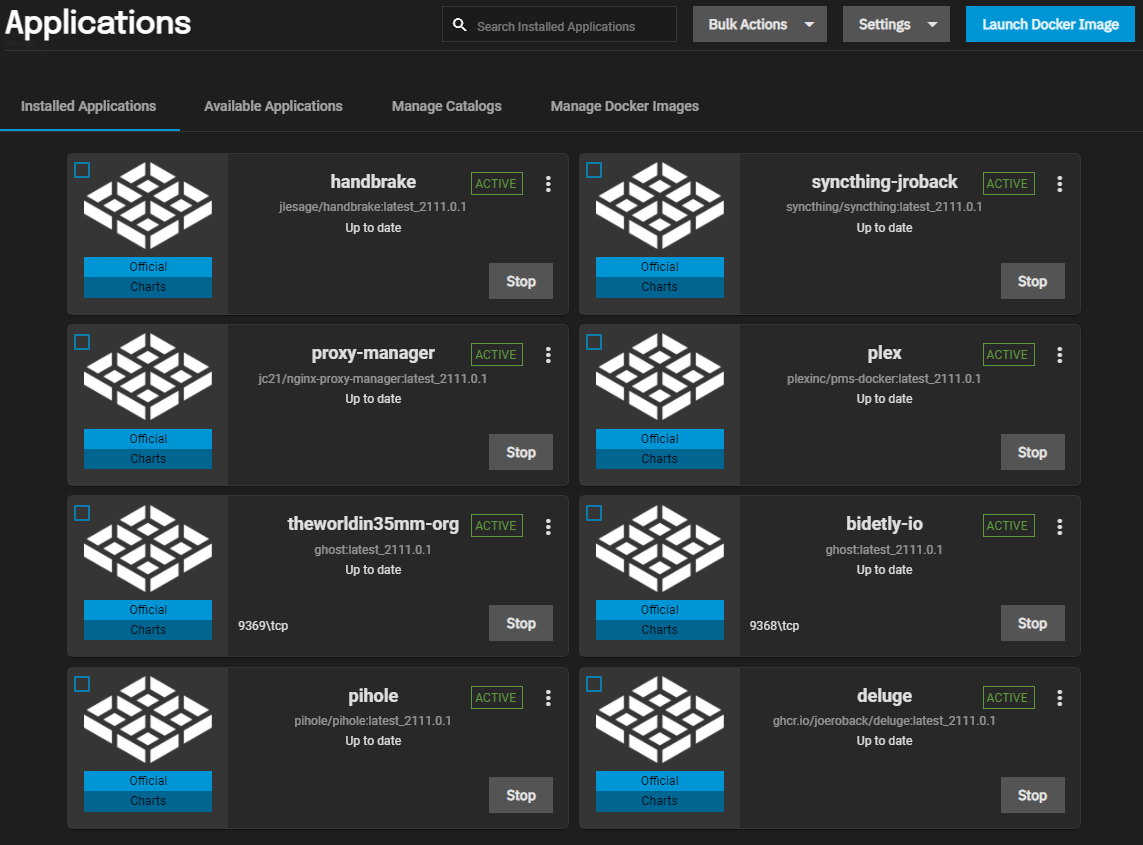Select the bidetly-io checkbox
This screenshot has width=1143, height=845.
594,513
